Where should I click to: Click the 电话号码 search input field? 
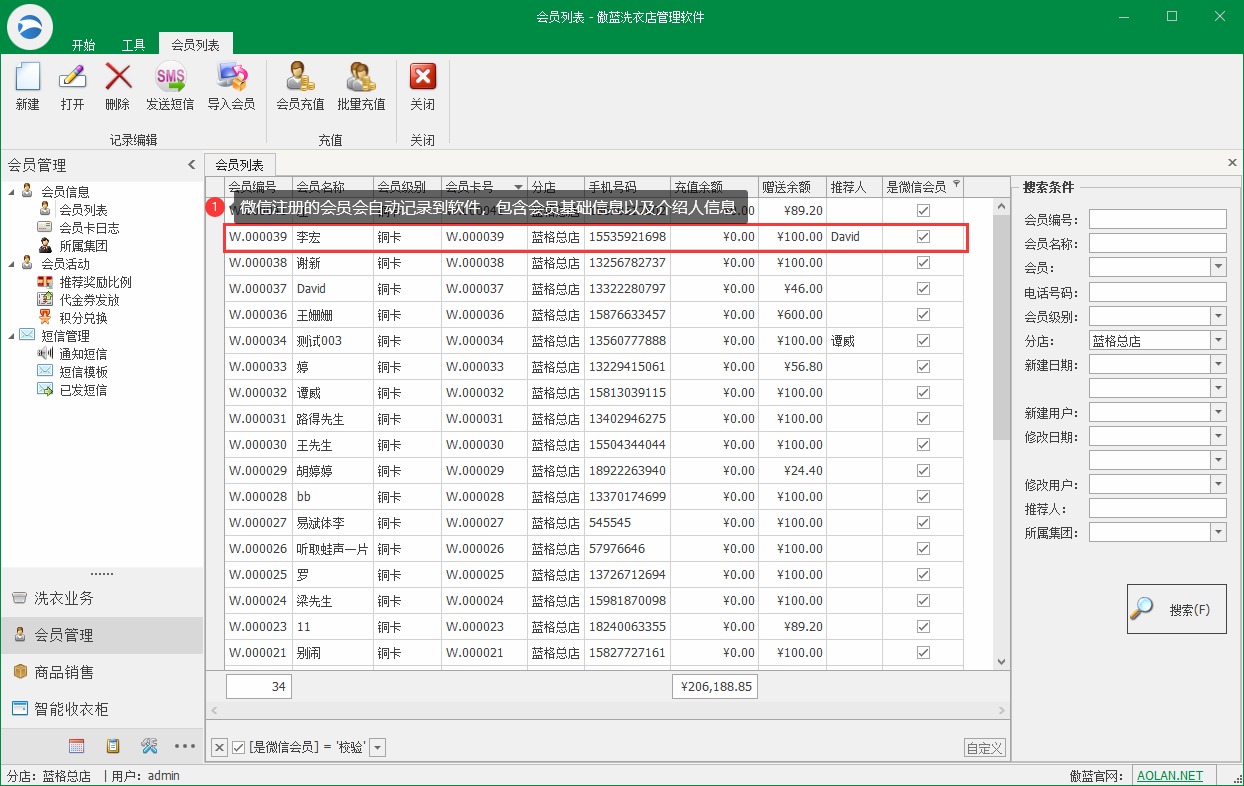[1157, 292]
